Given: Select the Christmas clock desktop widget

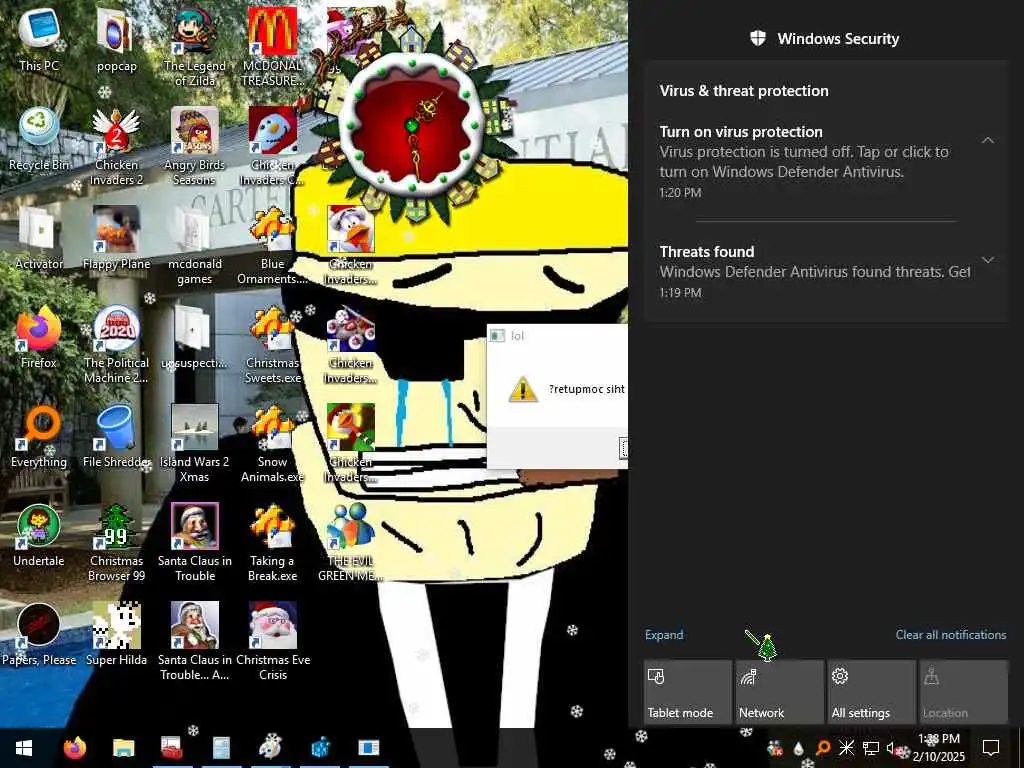Looking at the screenshot, I should 411,125.
